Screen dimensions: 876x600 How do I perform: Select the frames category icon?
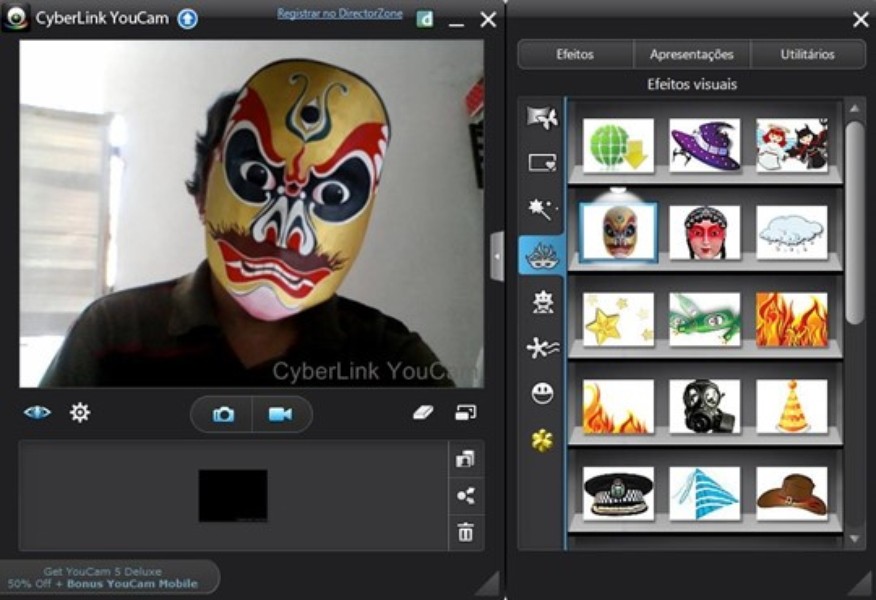(x=542, y=163)
